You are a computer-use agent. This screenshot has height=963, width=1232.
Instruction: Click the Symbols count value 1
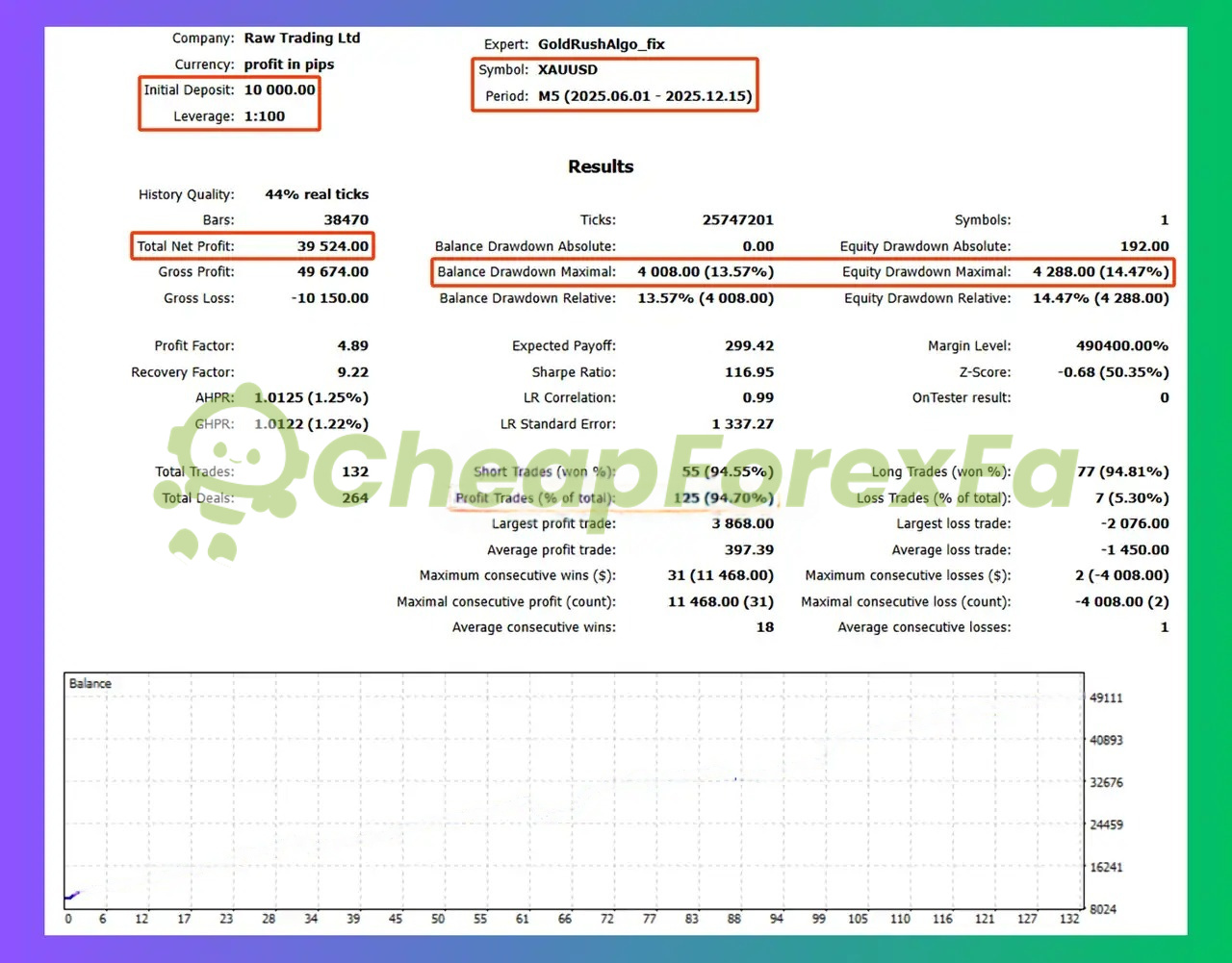tap(1165, 220)
